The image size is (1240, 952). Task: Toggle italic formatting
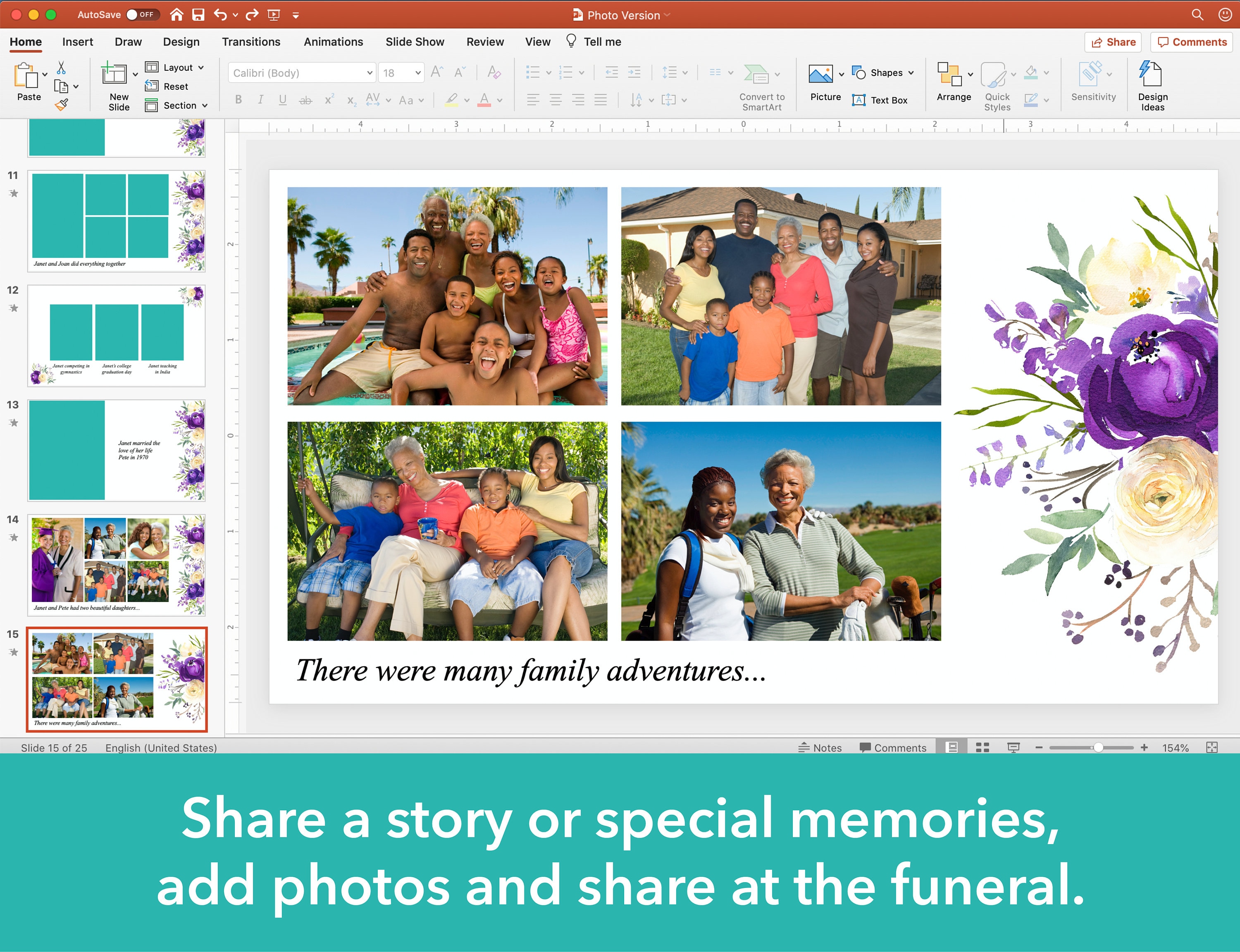(x=260, y=100)
